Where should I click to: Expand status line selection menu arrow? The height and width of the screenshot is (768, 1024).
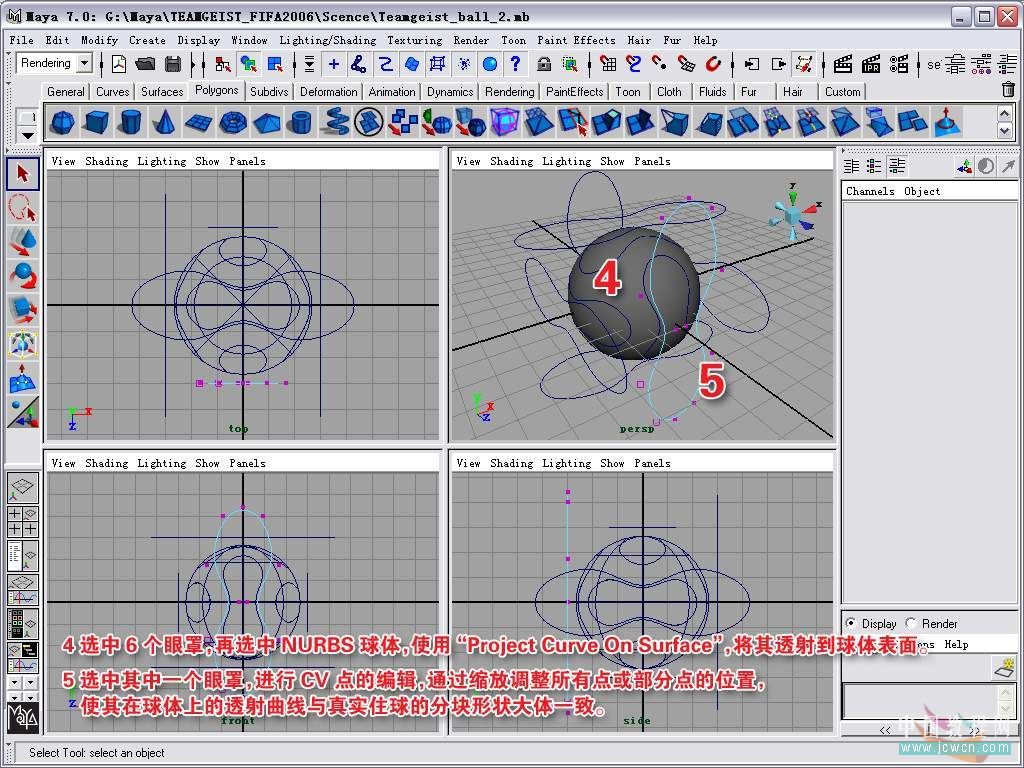click(310, 64)
